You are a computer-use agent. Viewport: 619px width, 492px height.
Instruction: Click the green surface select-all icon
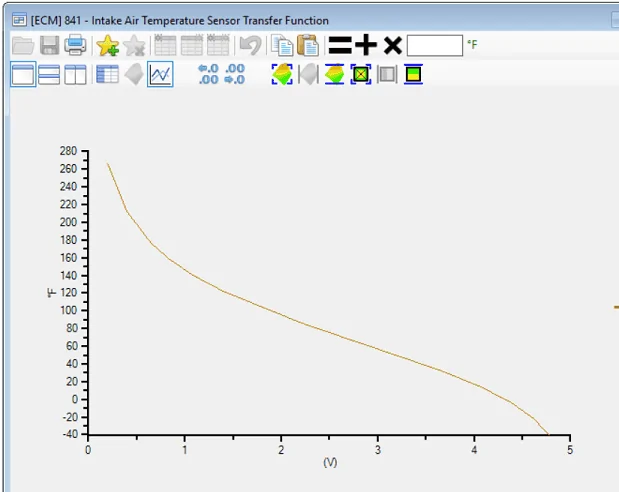(x=282, y=74)
